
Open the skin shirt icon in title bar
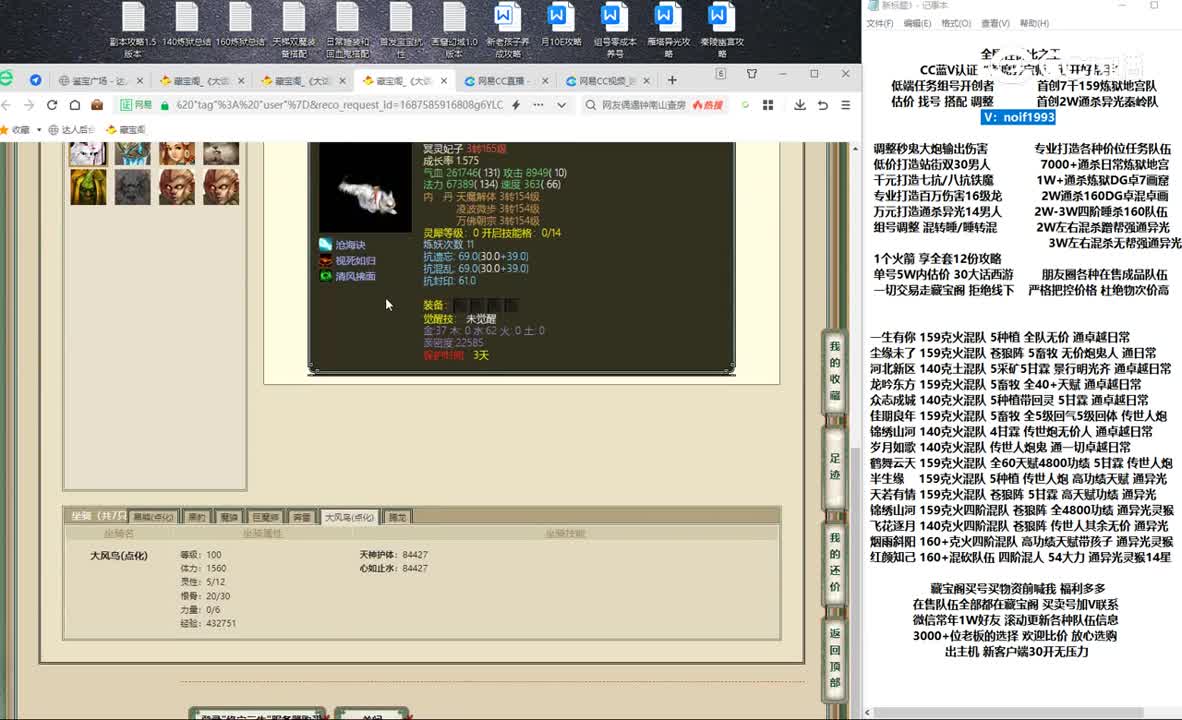[x=752, y=74]
